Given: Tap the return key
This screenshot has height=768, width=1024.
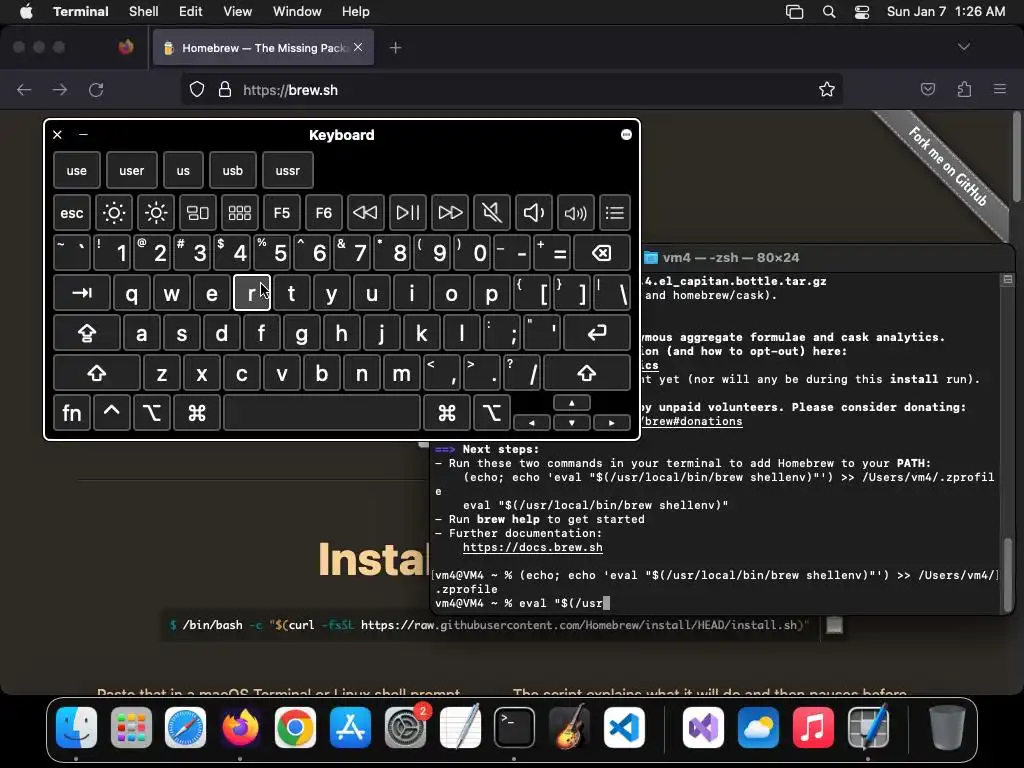Looking at the screenshot, I should [x=597, y=334].
